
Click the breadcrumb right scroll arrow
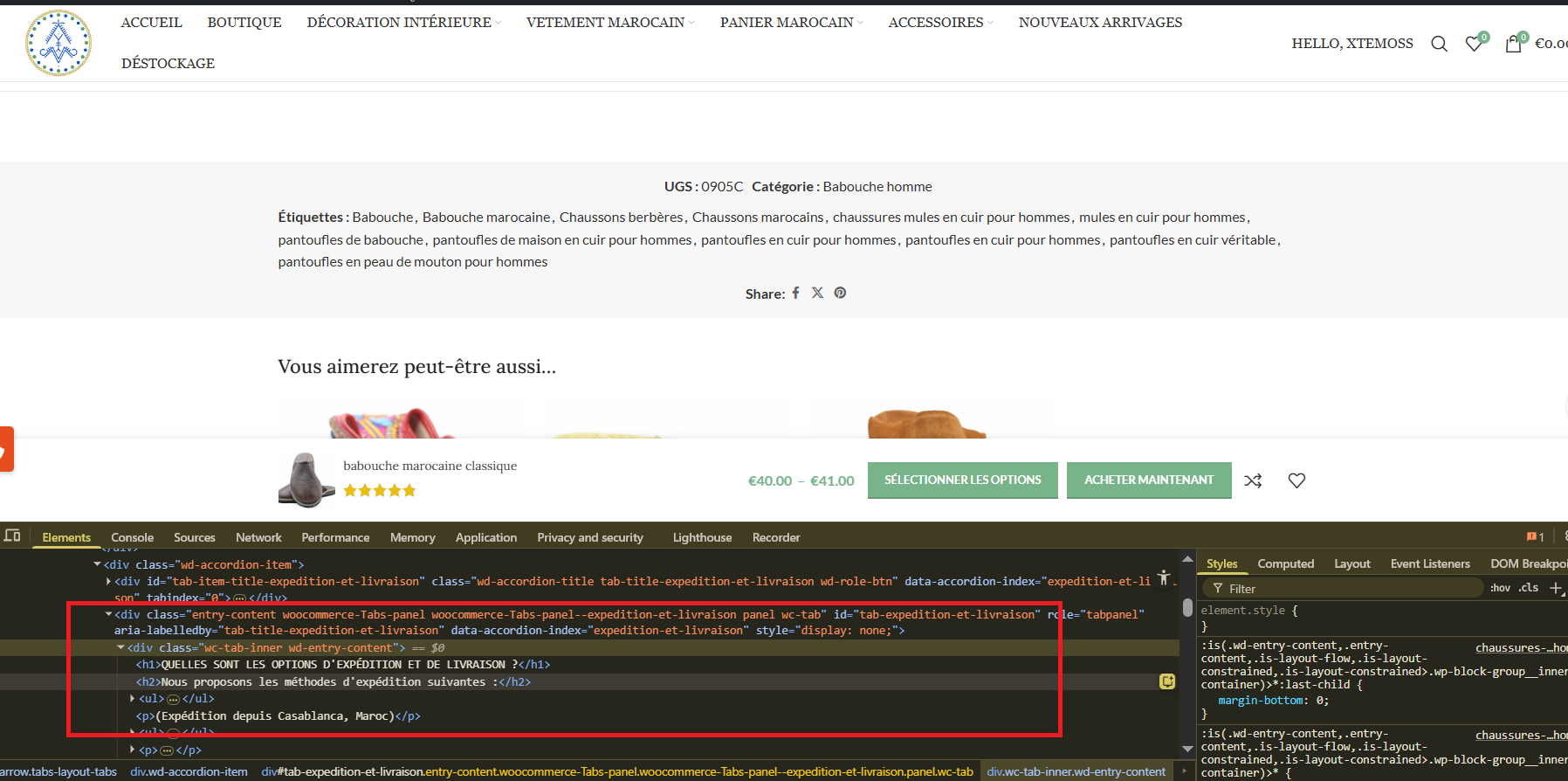pyautogui.click(x=1185, y=771)
